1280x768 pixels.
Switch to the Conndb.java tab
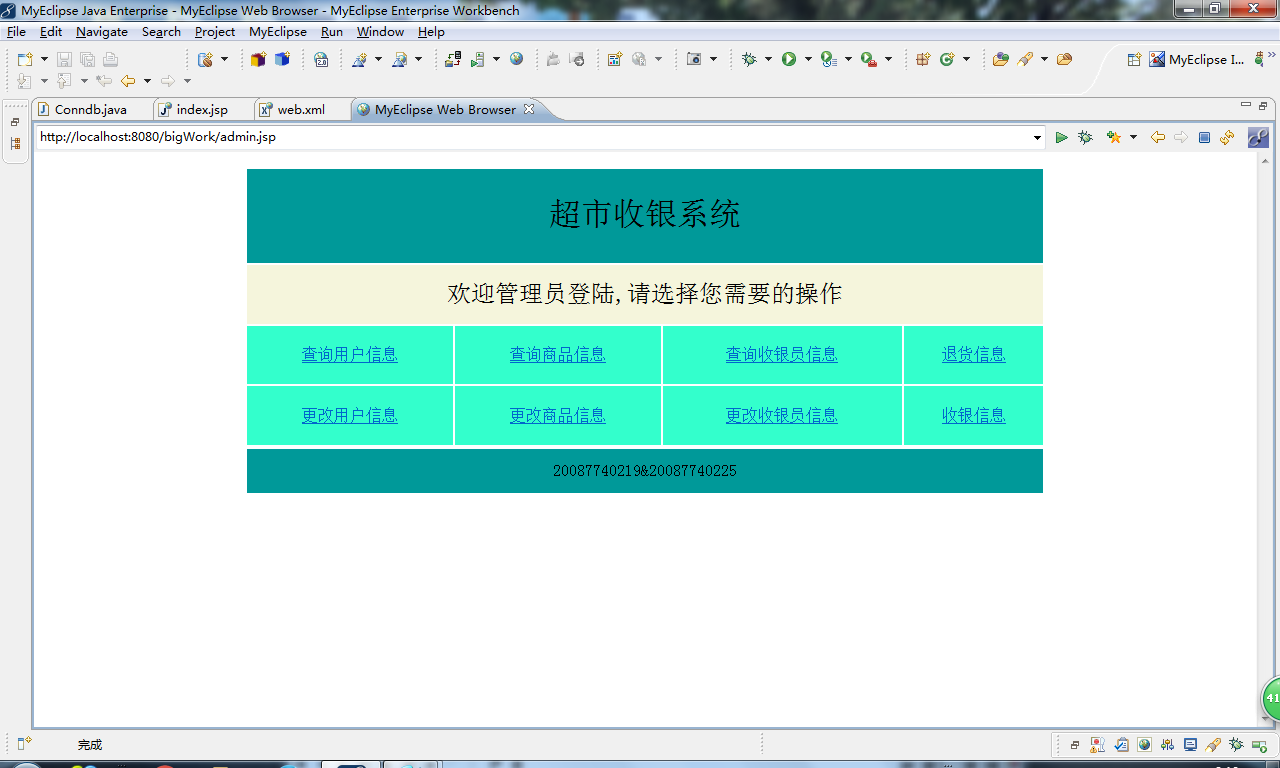coord(91,110)
